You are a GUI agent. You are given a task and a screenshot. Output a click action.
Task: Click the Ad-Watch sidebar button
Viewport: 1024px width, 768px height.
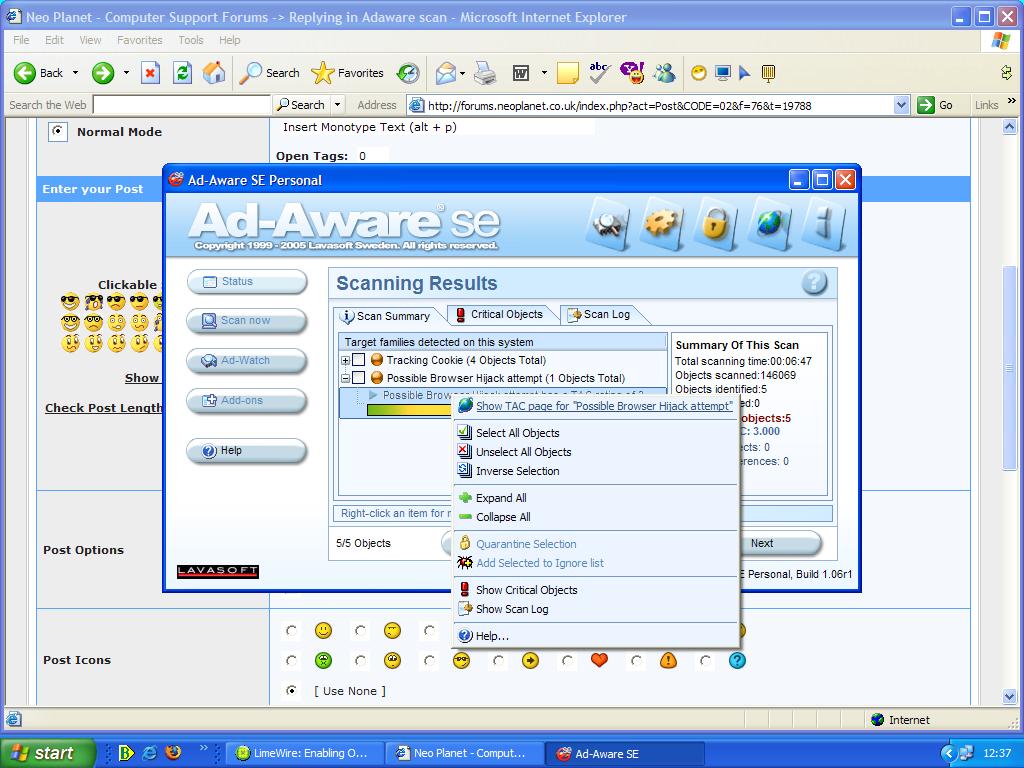tap(247, 360)
